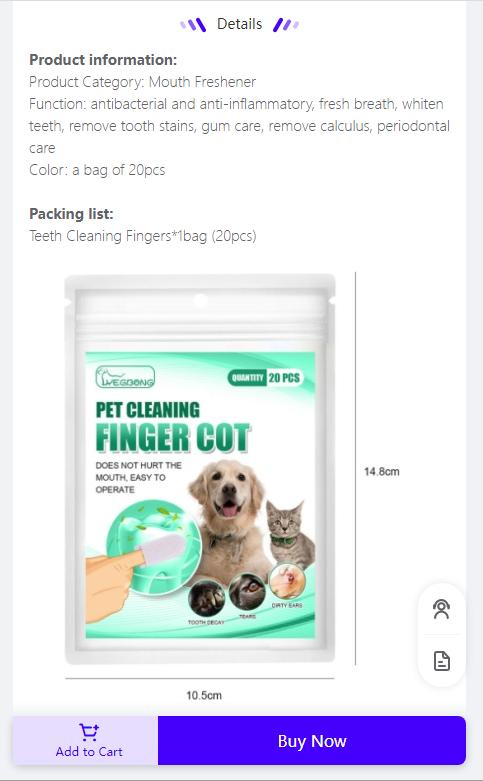Click the WEGBONG logo on package
The width and height of the screenshot is (483, 781).
click(x=125, y=377)
